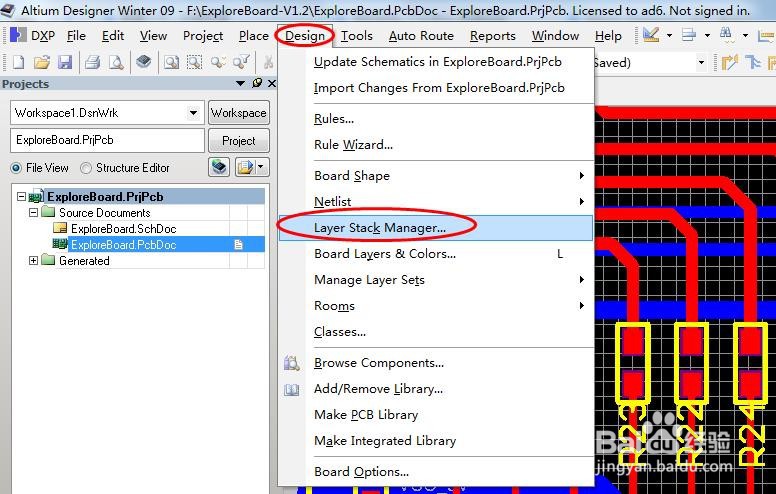This screenshot has width=776, height=494.
Task: Choose Layer Stack Manager menu entry
Action: [436, 228]
